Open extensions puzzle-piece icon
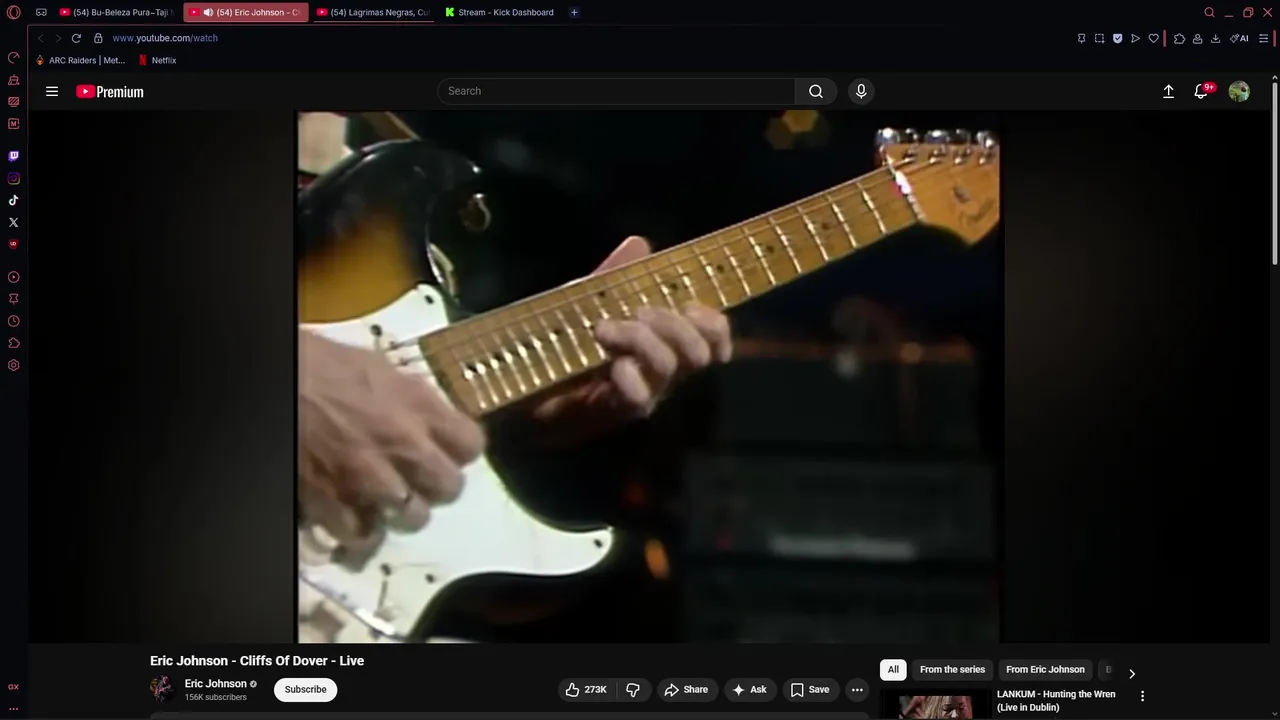Screen dimensions: 1280x720 (1179, 38)
